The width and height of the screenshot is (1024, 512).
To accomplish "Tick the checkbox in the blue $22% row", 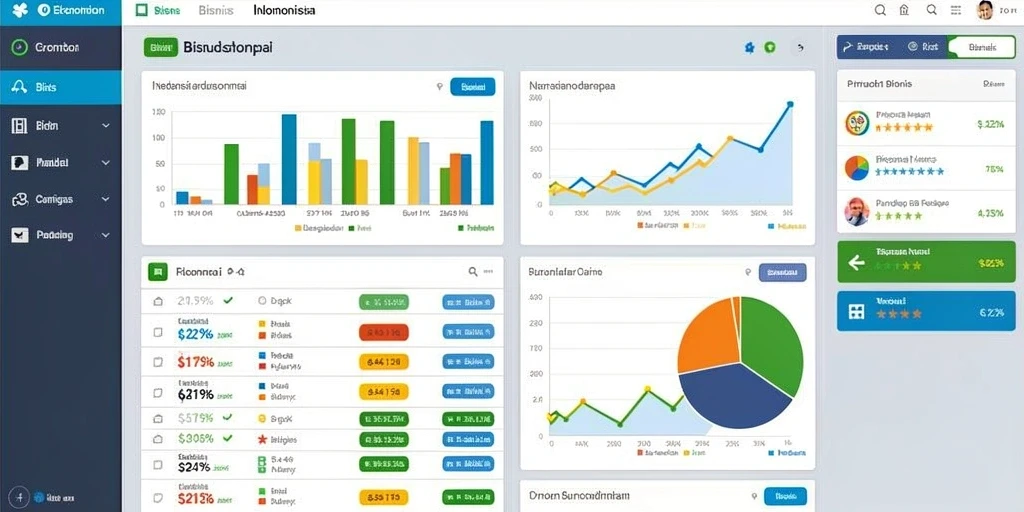I will (157, 332).
